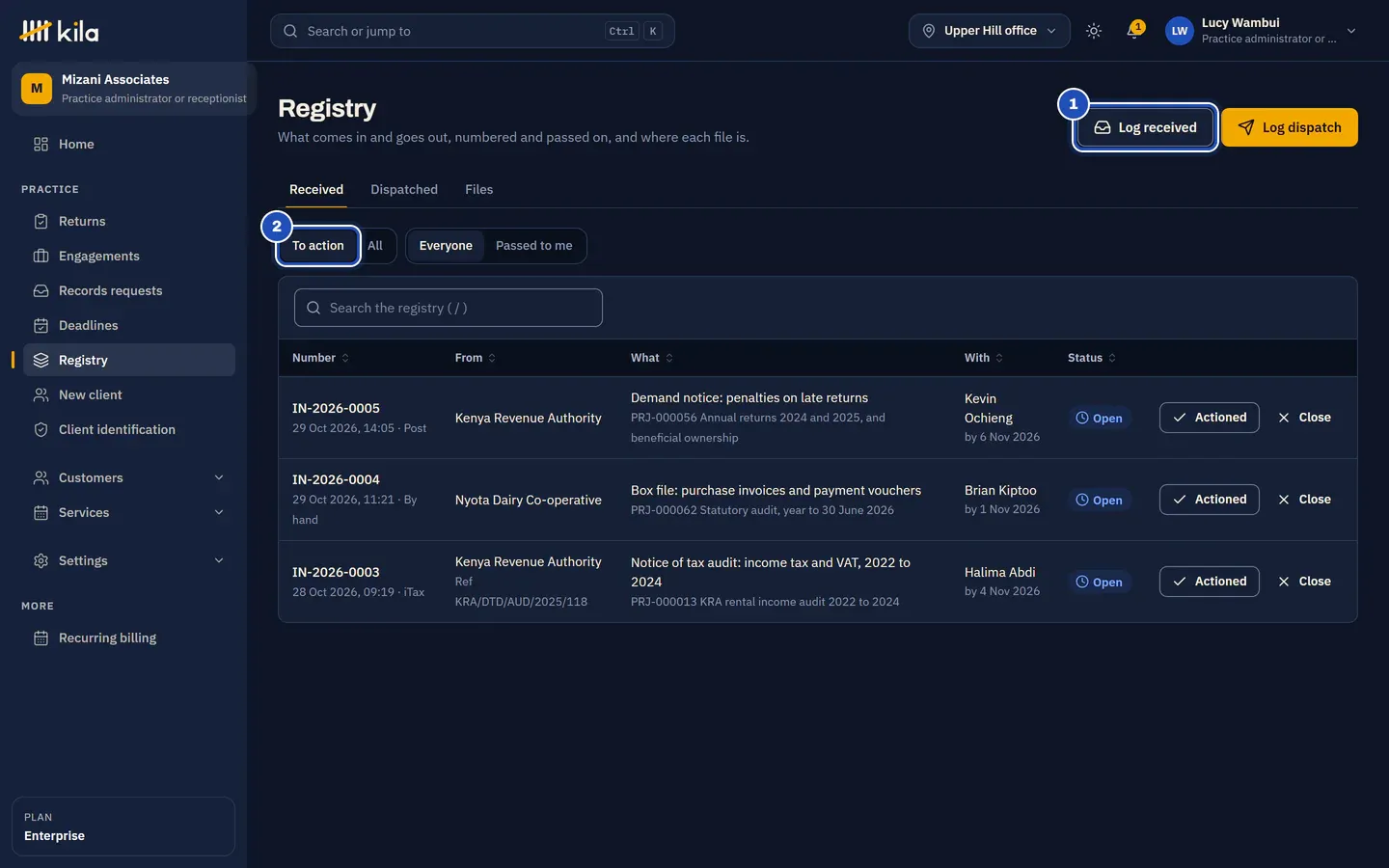Expand the Services section
Image resolution: width=1389 pixels, height=868 pixels.
(129, 513)
